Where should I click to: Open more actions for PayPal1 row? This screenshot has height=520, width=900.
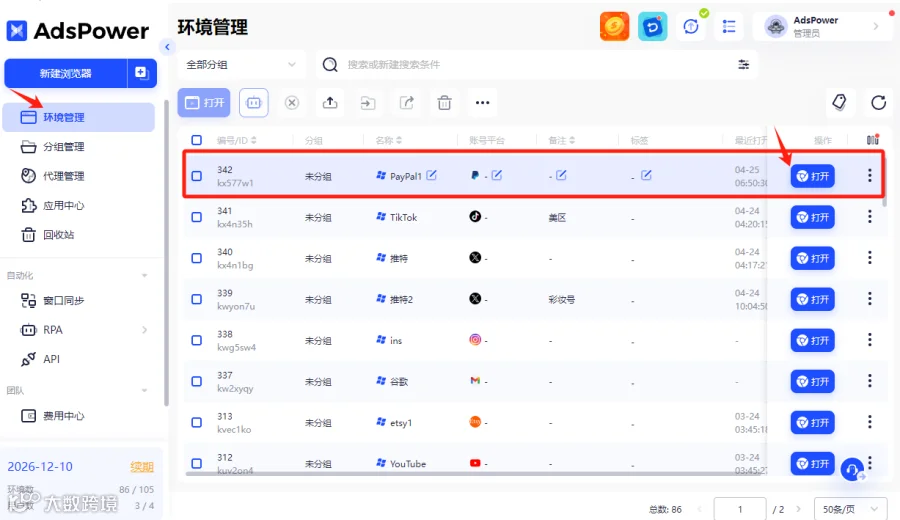(870, 176)
